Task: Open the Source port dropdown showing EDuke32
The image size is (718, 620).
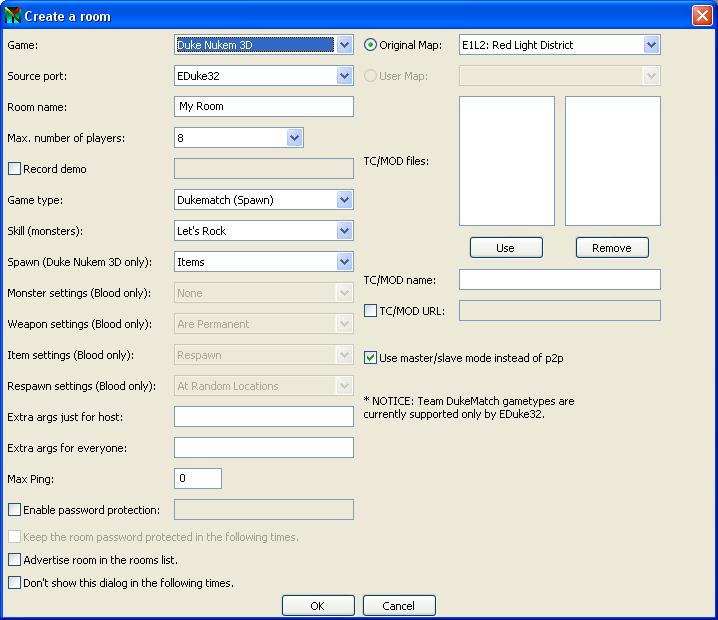Action: point(264,76)
